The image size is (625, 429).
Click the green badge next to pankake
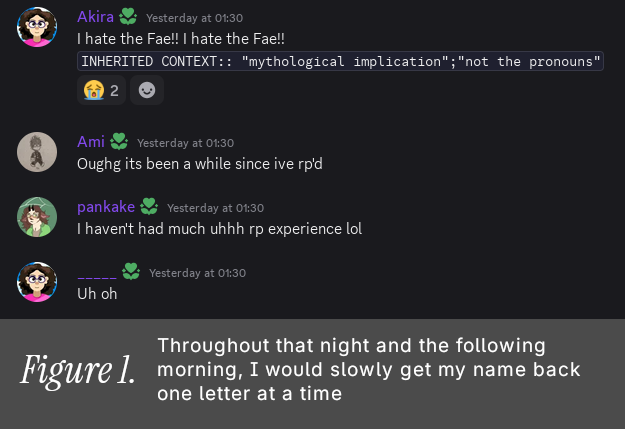149,207
